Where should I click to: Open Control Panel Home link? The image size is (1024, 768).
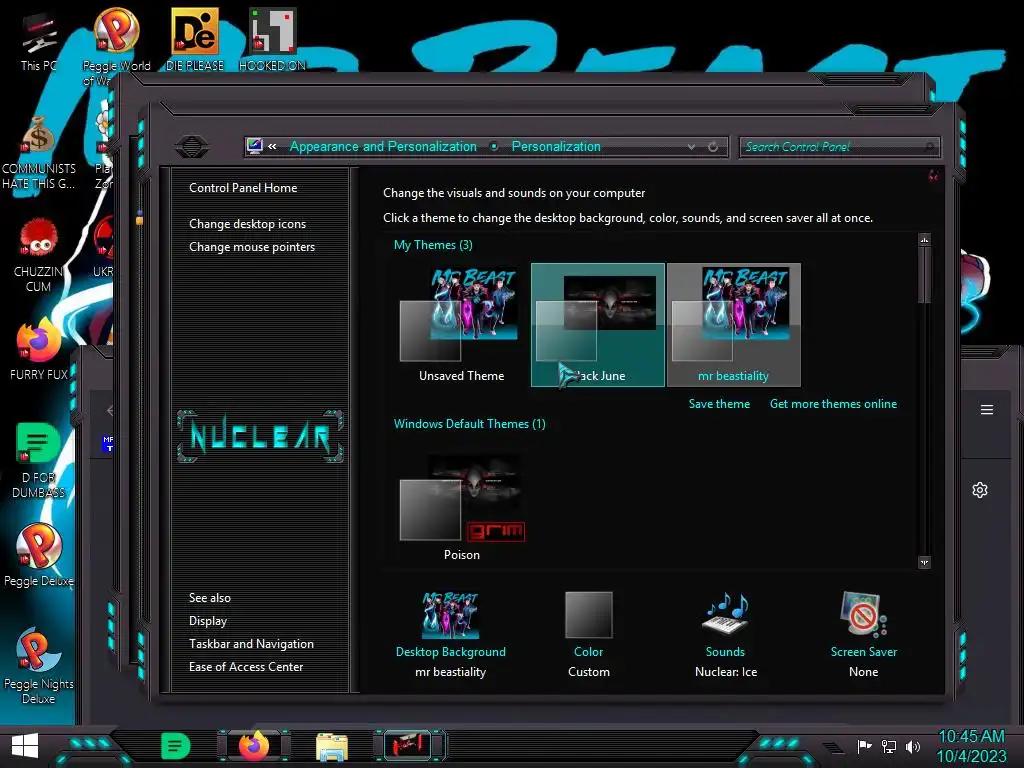243,187
